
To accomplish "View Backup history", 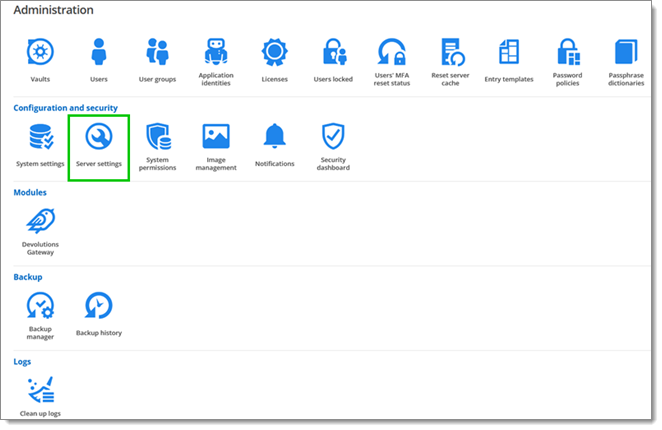I will [98, 306].
